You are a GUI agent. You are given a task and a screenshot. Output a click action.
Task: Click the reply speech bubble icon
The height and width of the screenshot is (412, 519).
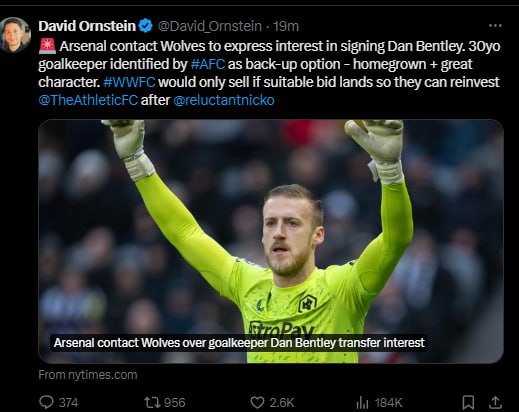click(46, 402)
